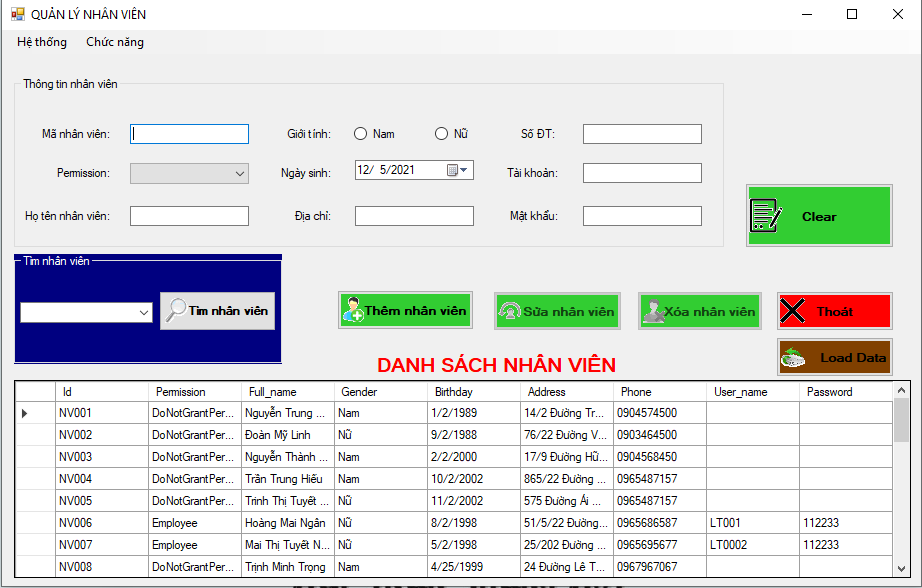Click the Gender column header
This screenshot has width=922, height=588.
pyautogui.click(x=380, y=392)
